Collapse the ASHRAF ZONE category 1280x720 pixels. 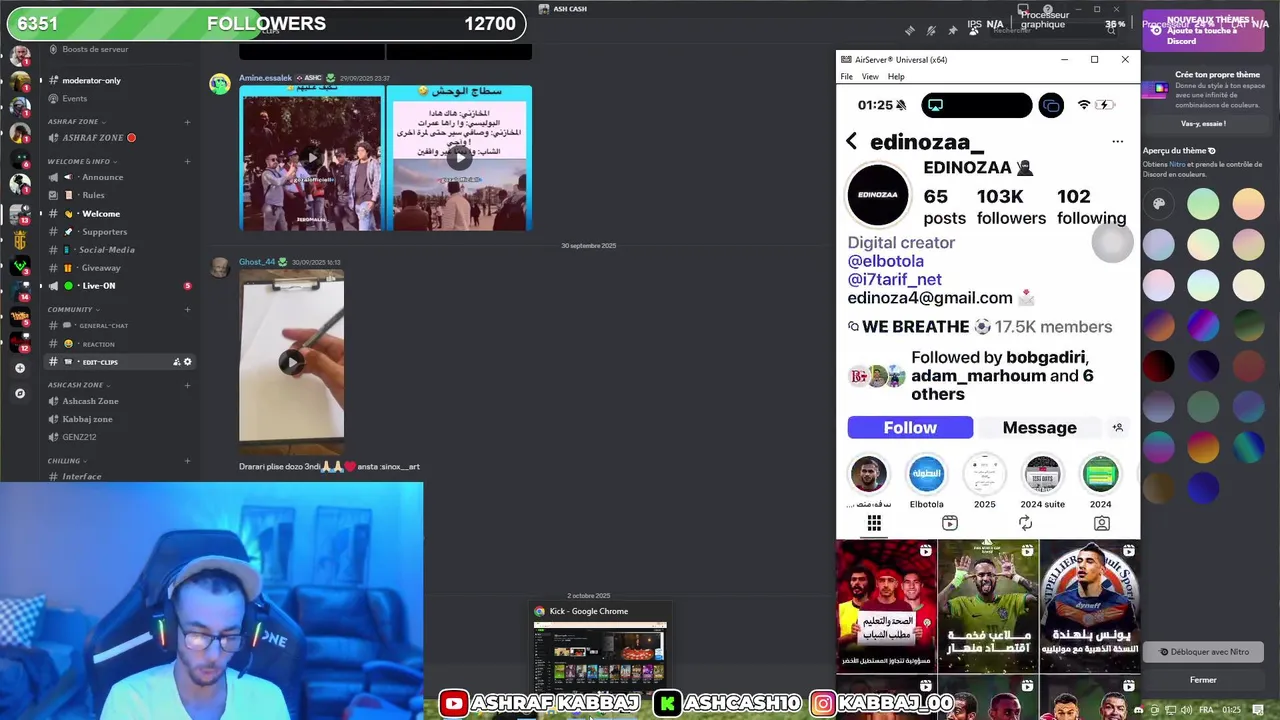pyautogui.click(x=76, y=122)
